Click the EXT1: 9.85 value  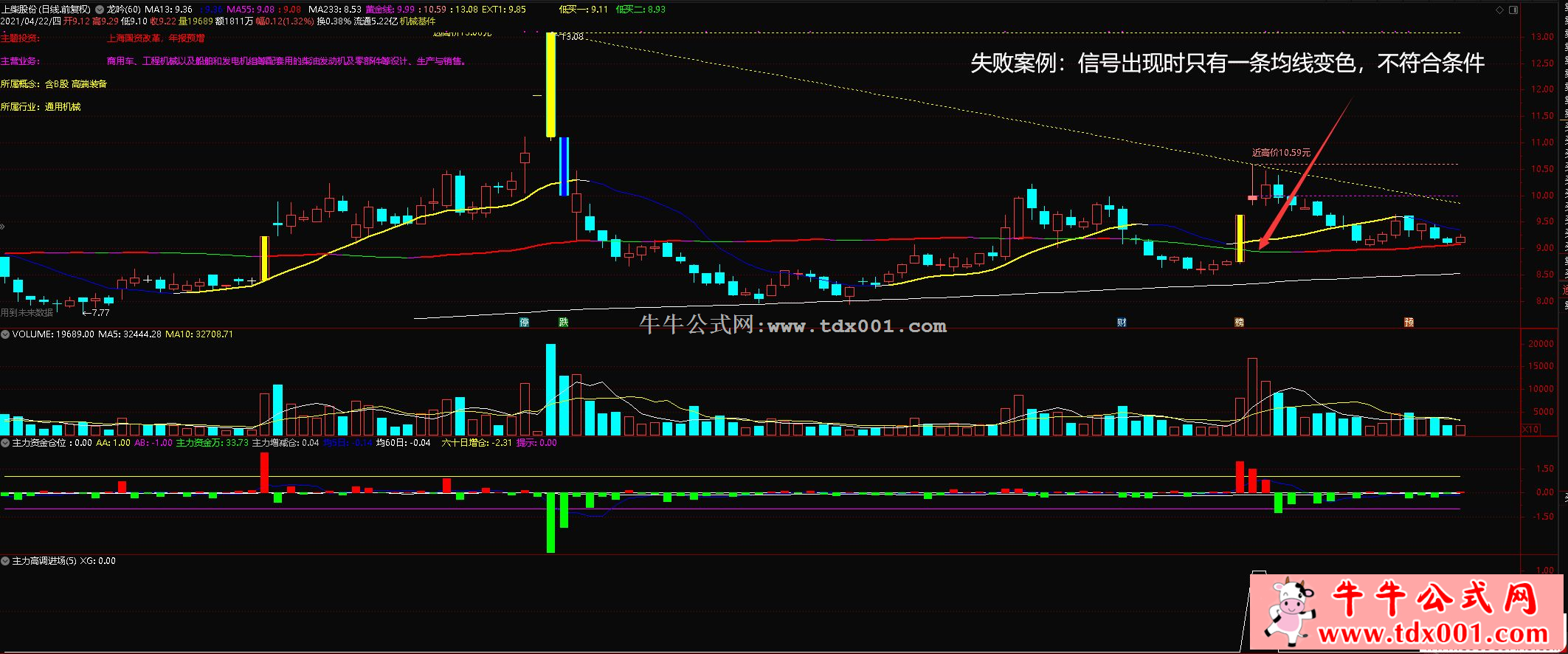pyautogui.click(x=503, y=10)
